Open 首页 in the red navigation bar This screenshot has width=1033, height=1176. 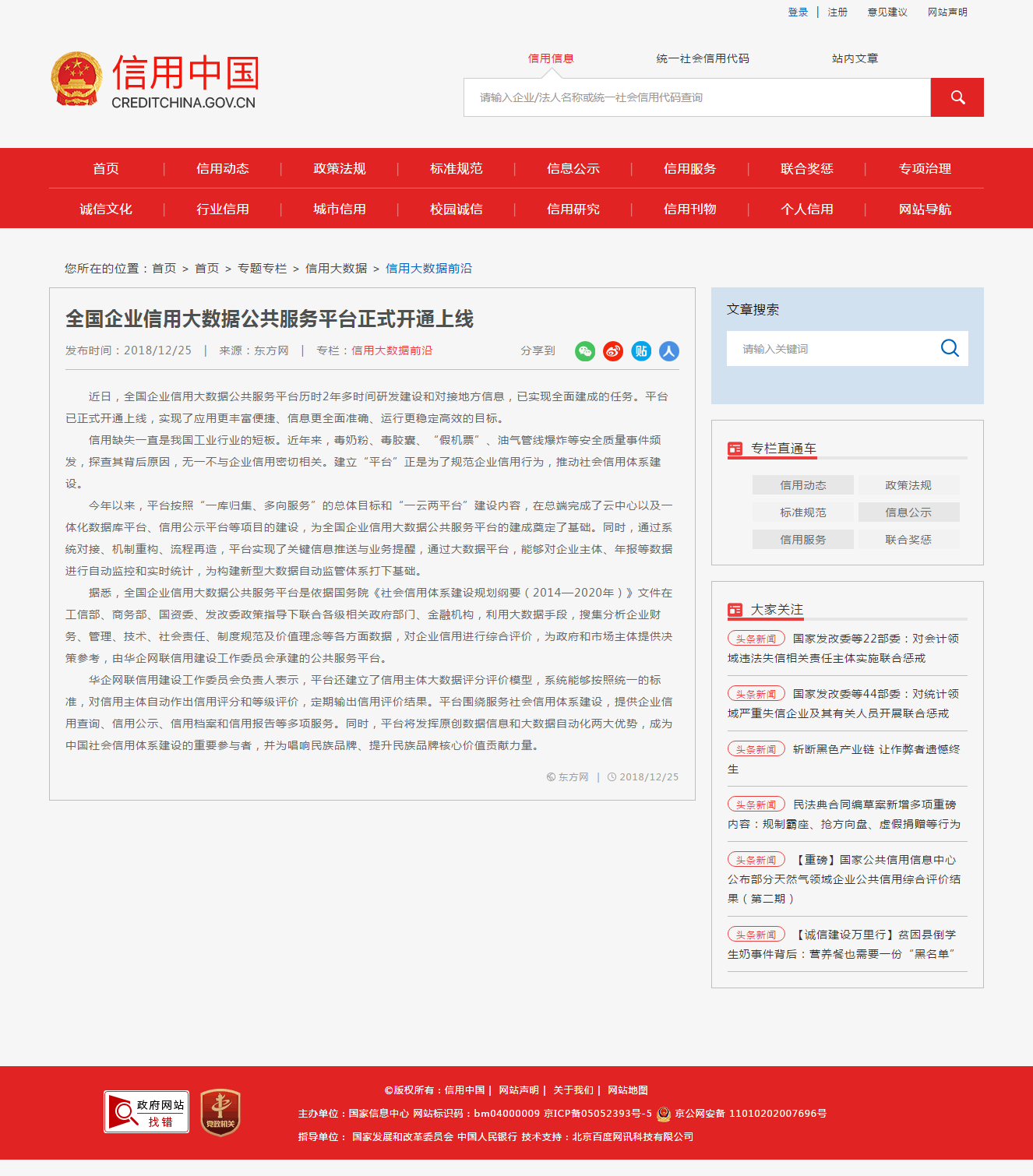(x=106, y=168)
